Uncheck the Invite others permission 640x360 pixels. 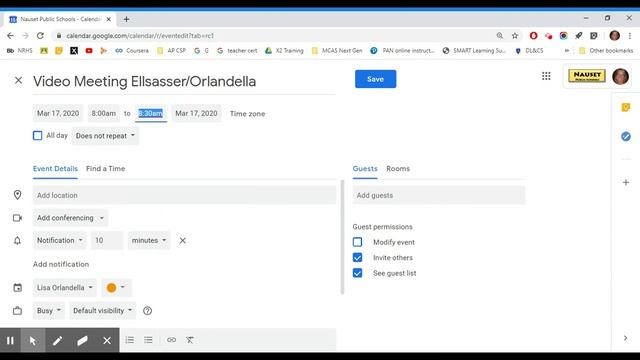(358, 258)
